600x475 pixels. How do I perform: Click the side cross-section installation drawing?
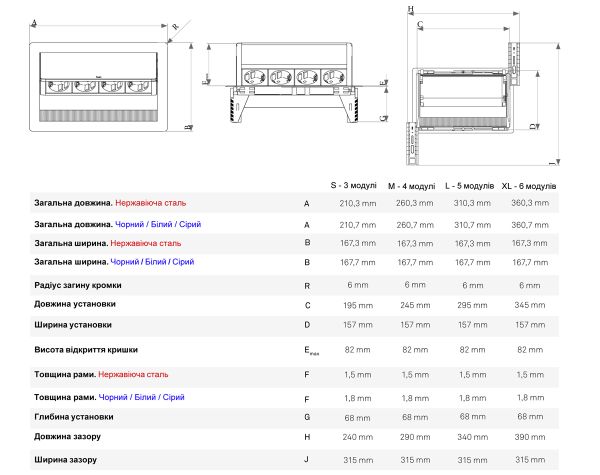(475, 88)
